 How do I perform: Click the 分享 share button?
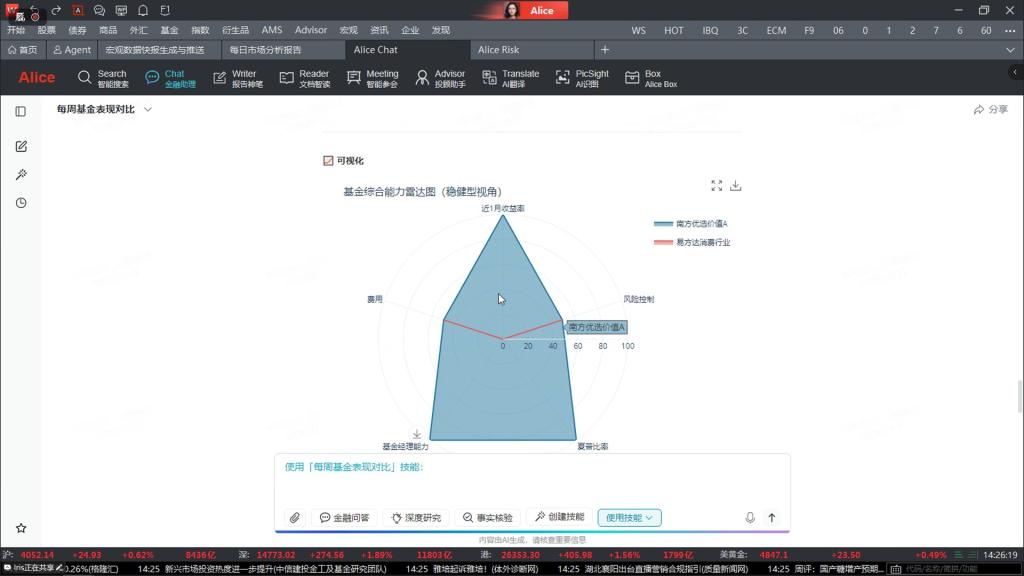point(990,110)
